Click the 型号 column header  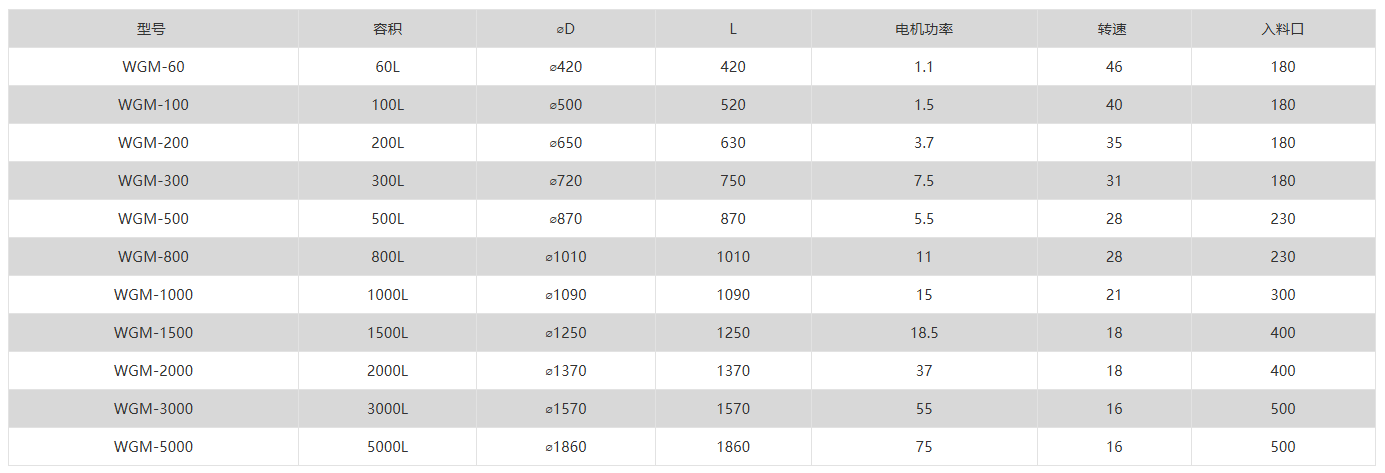[x=153, y=29]
